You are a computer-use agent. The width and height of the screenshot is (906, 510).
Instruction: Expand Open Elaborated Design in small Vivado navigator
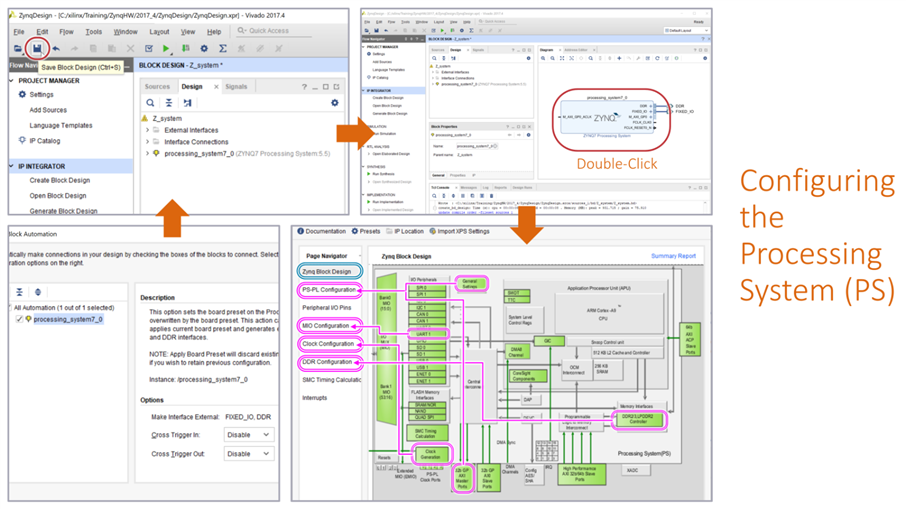click(x=369, y=154)
